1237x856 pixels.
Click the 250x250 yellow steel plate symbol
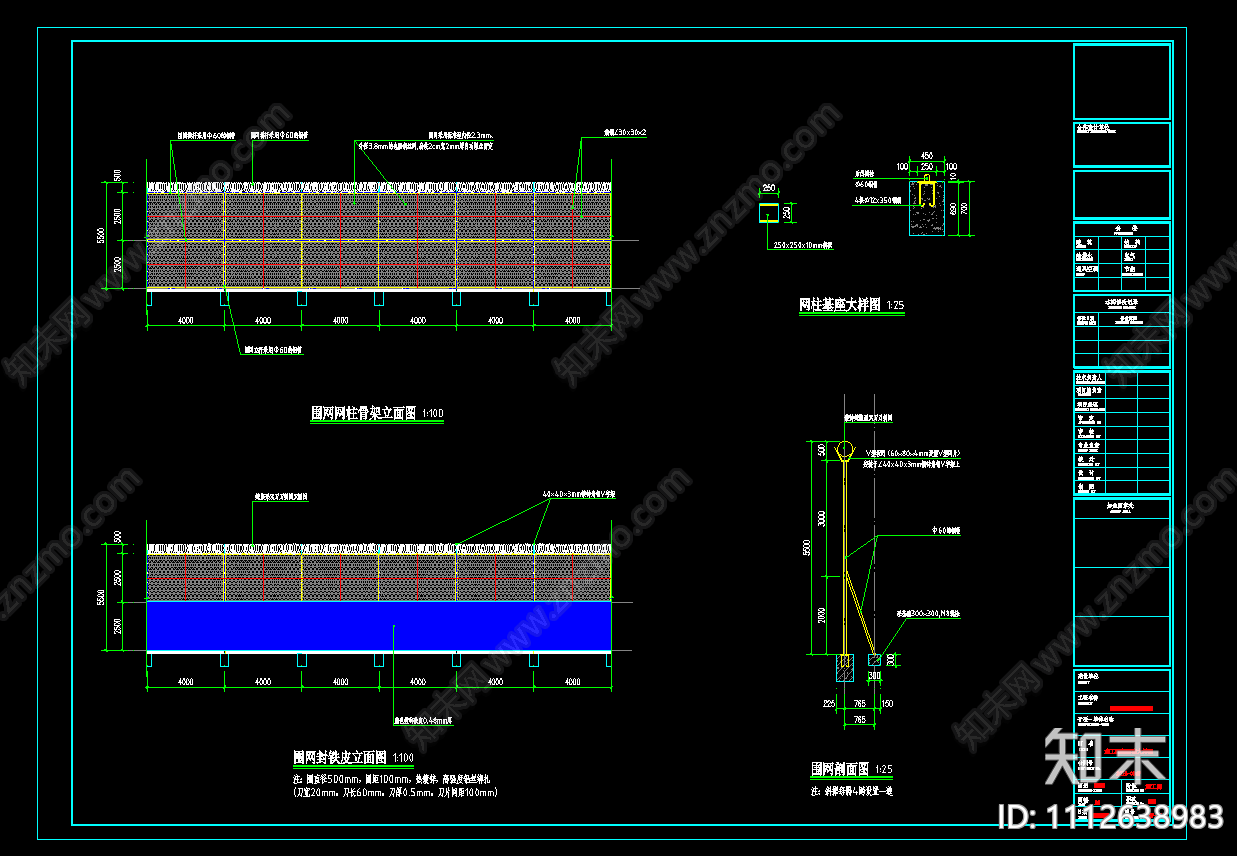(x=769, y=212)
